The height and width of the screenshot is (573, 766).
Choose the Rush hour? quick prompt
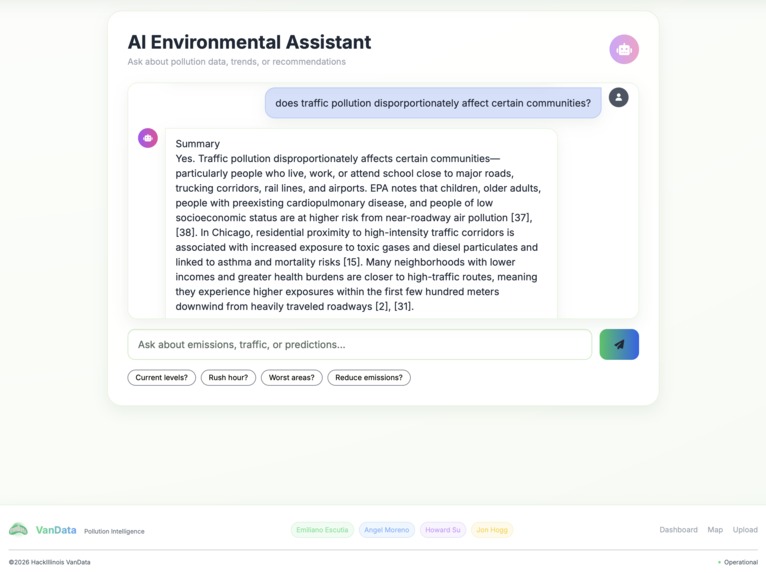pos(228,378)
